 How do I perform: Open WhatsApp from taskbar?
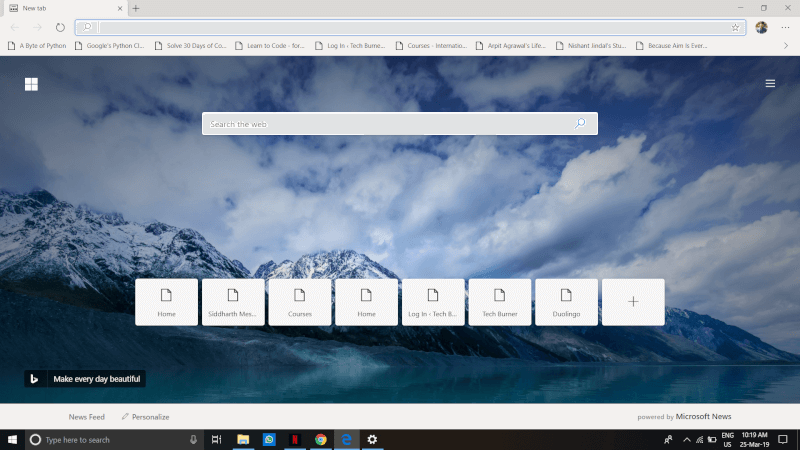pyautogui.click(x=269, y=440)
